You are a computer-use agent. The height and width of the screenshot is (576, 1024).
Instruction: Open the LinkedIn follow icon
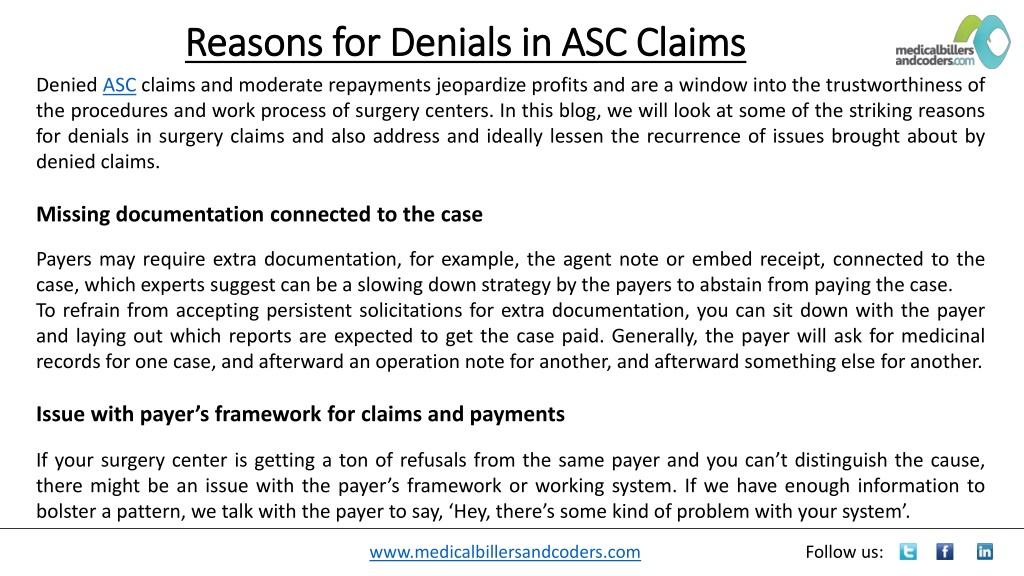(985, 552)
